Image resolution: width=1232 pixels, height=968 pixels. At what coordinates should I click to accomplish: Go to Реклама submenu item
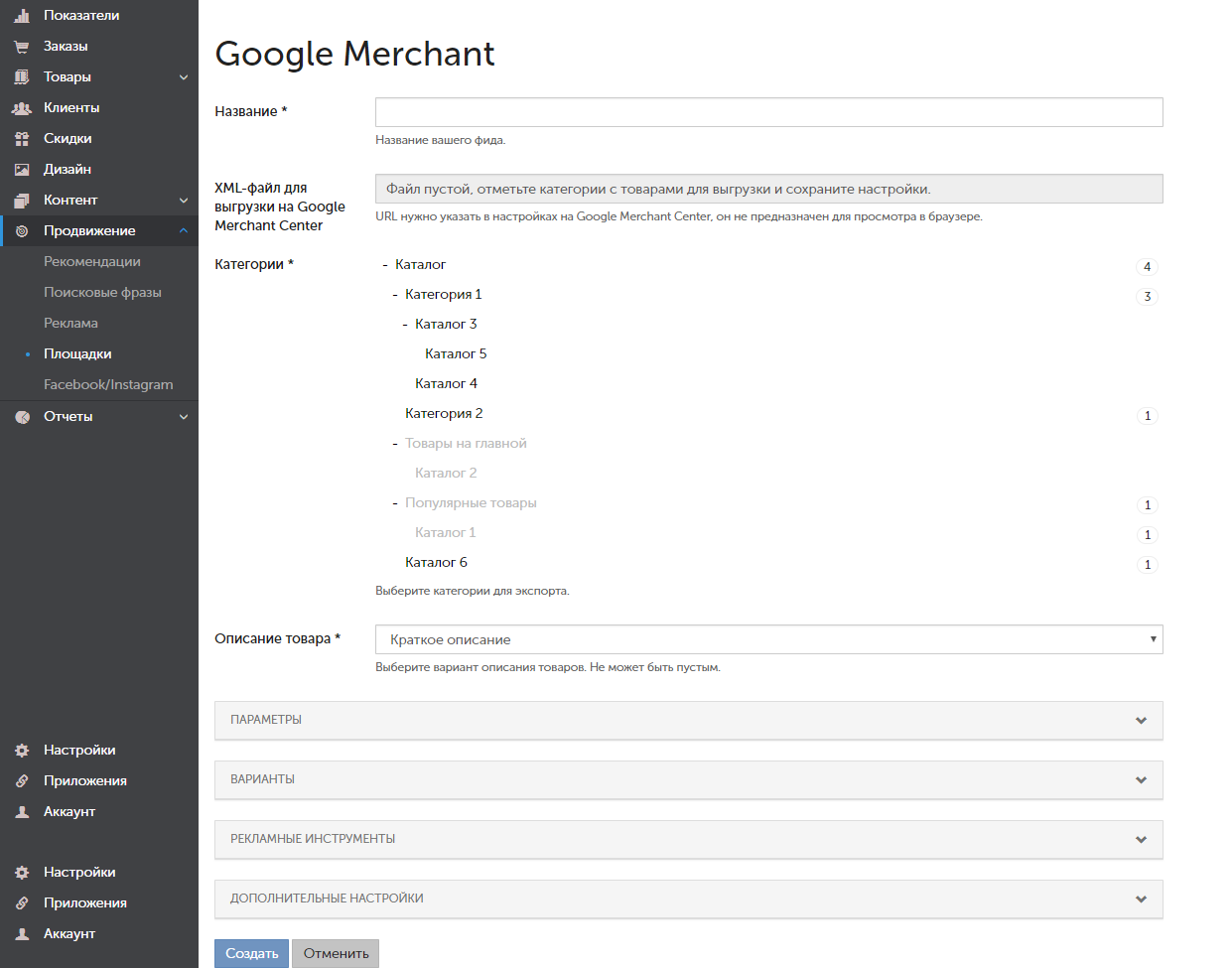pyautogui.click(x=70, y=323)
